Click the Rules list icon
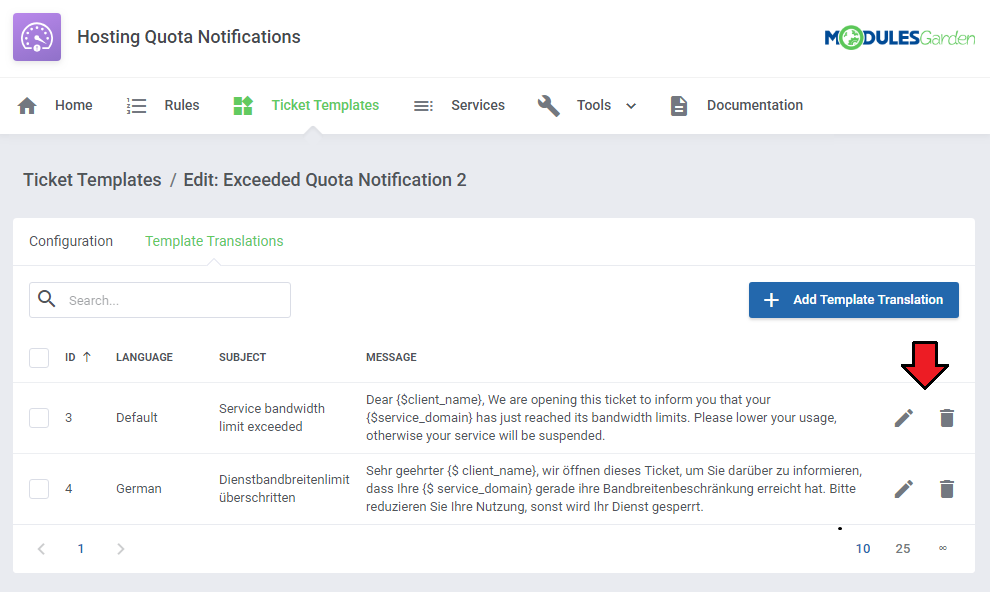 point(136,105)
